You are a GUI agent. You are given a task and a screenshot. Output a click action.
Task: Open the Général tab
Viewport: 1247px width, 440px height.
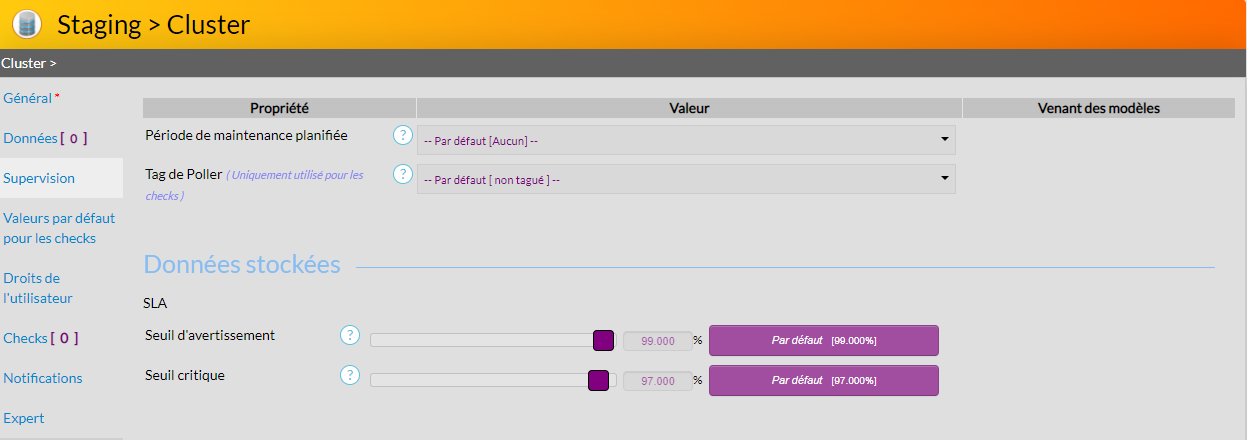[28, 98]
